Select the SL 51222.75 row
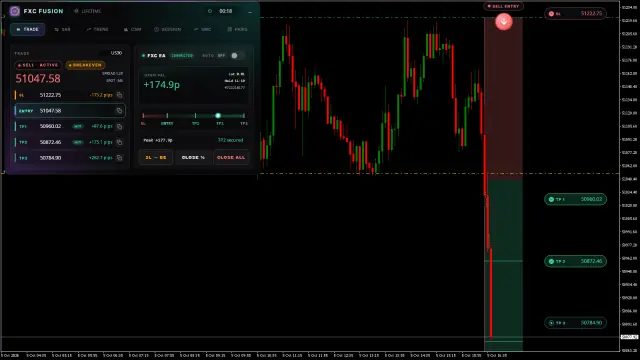 click(x=70, y=95)
